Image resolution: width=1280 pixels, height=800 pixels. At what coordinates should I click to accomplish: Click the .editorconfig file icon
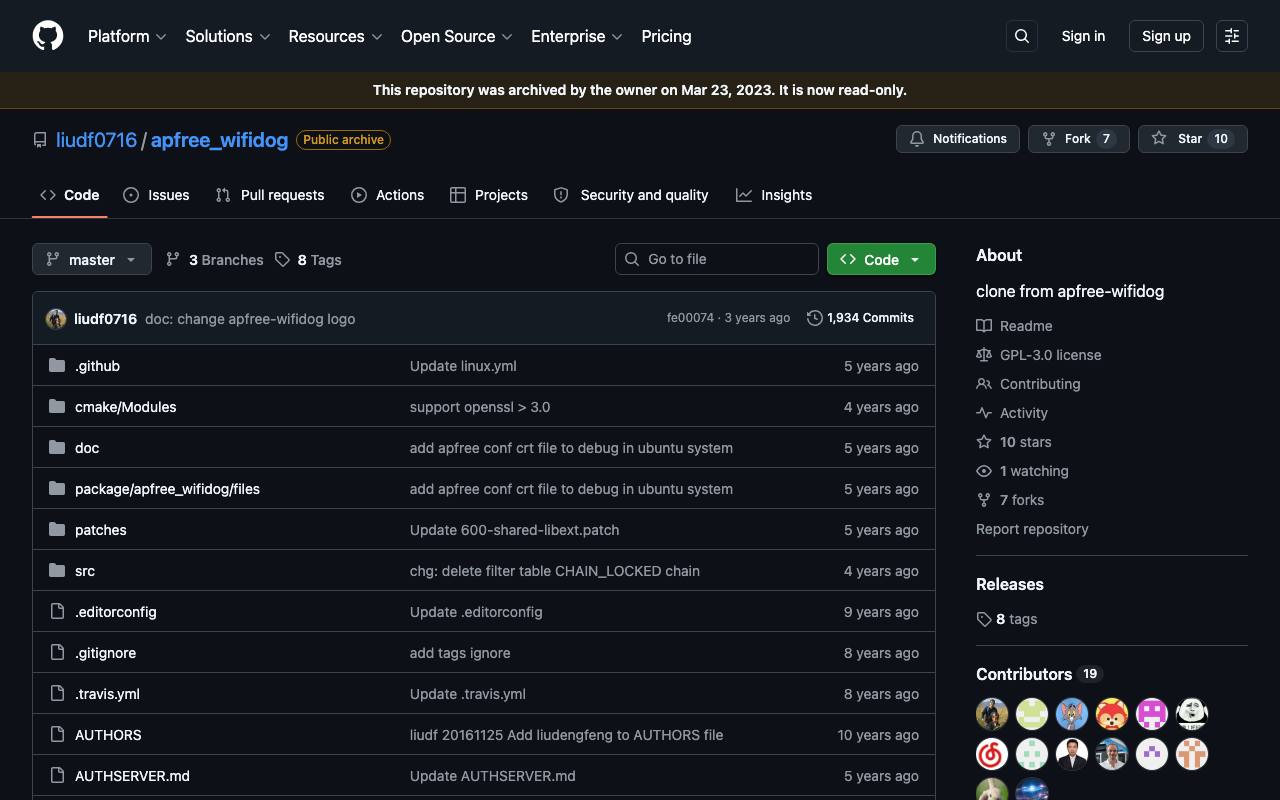[x=57, y=612]
